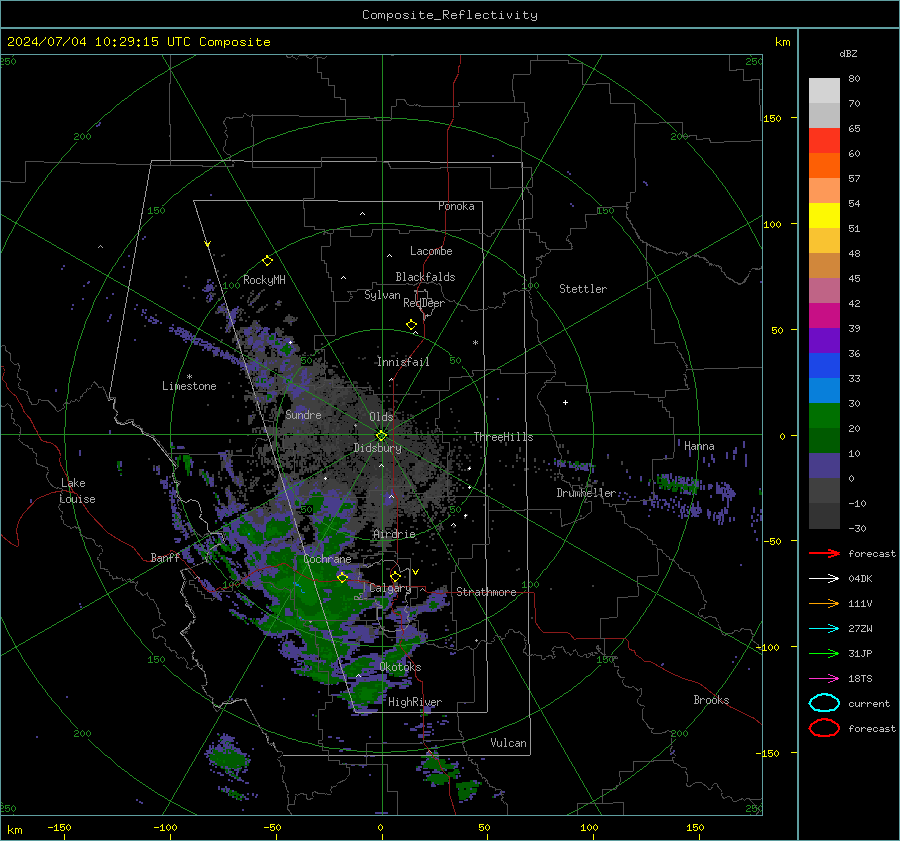Click the Composite_Reflectivity title text
Image resolution: width=900 pixels, height=841 pixels.
coord(450,15)
